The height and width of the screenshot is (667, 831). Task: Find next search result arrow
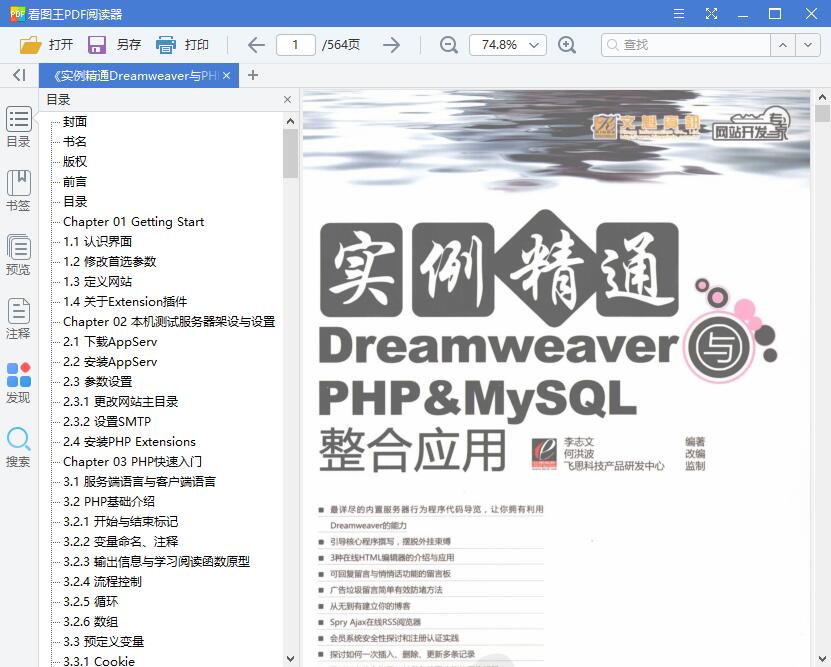click(808, 45)
